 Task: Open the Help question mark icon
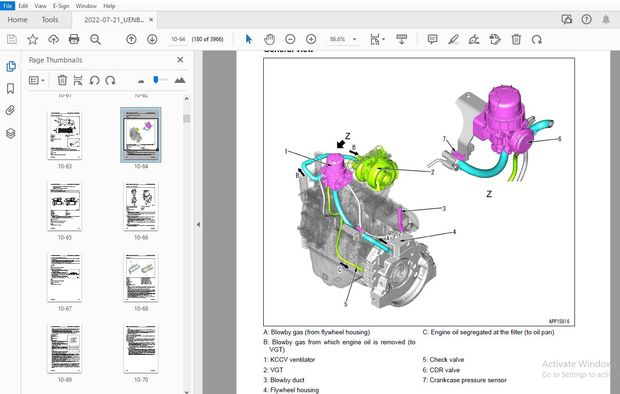[586, 19]
